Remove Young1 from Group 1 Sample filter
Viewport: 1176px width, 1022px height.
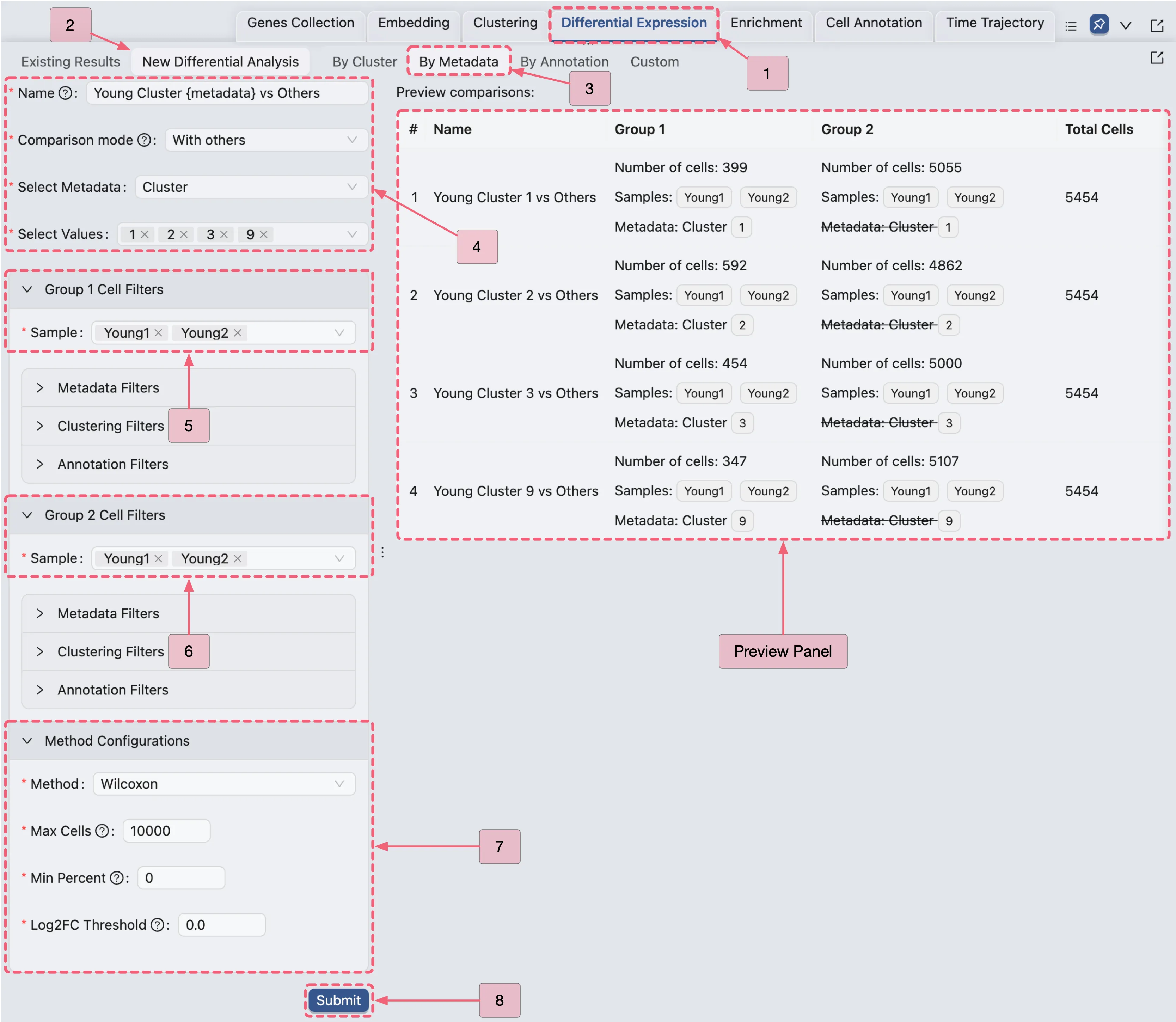(x=159, y=332)
